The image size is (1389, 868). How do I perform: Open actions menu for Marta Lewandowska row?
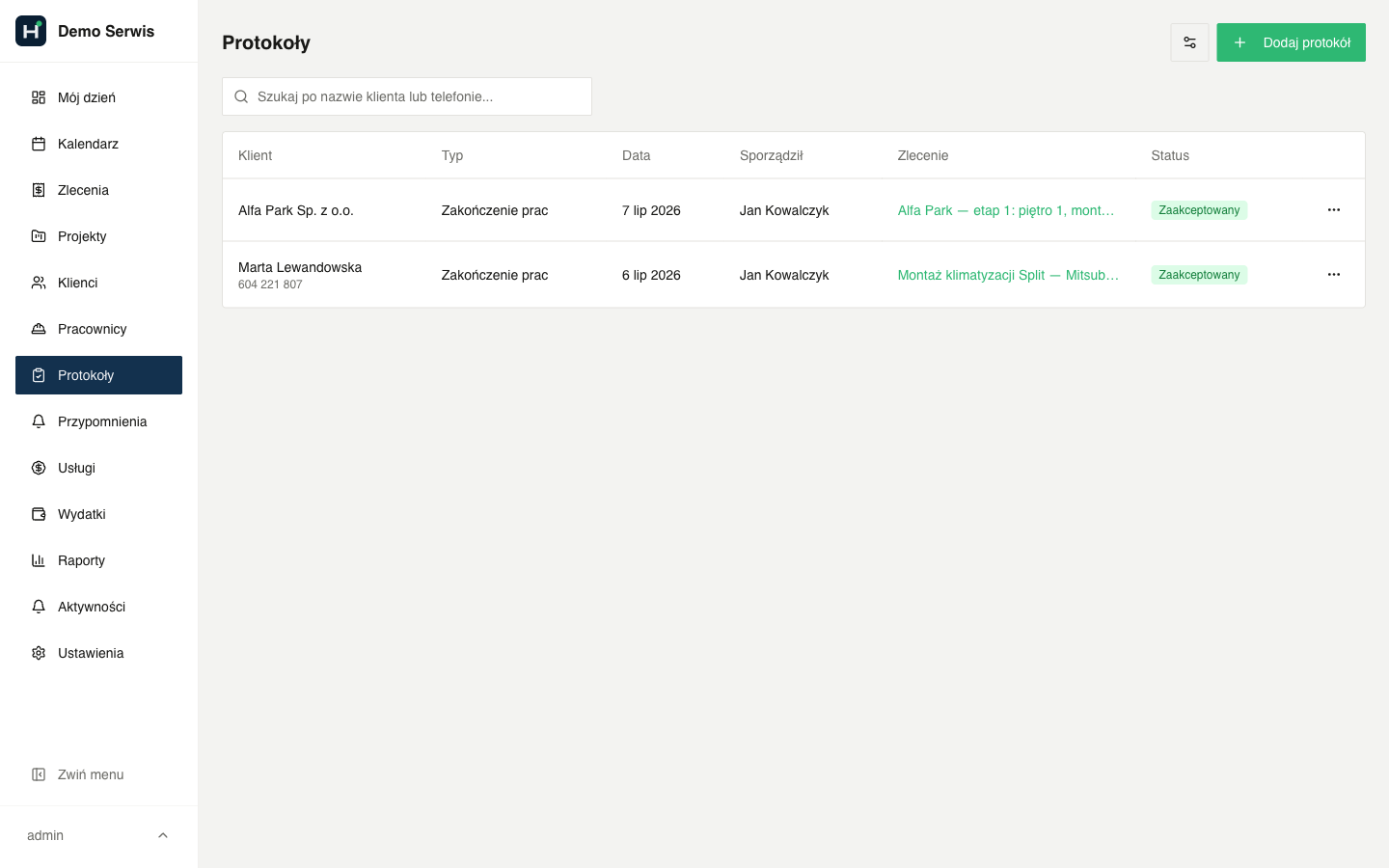point(1334,275)
